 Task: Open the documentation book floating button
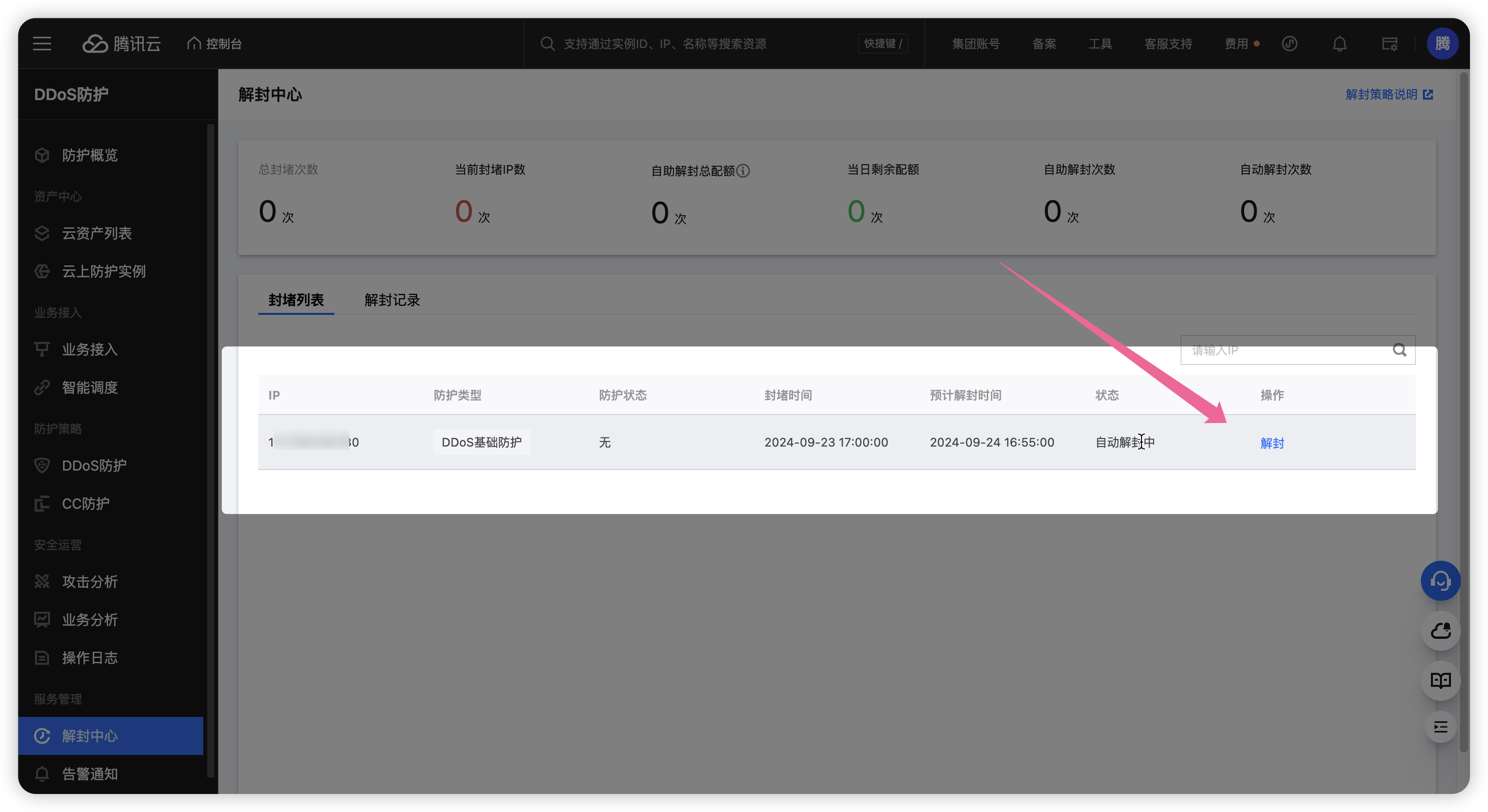click(1440, 680)
